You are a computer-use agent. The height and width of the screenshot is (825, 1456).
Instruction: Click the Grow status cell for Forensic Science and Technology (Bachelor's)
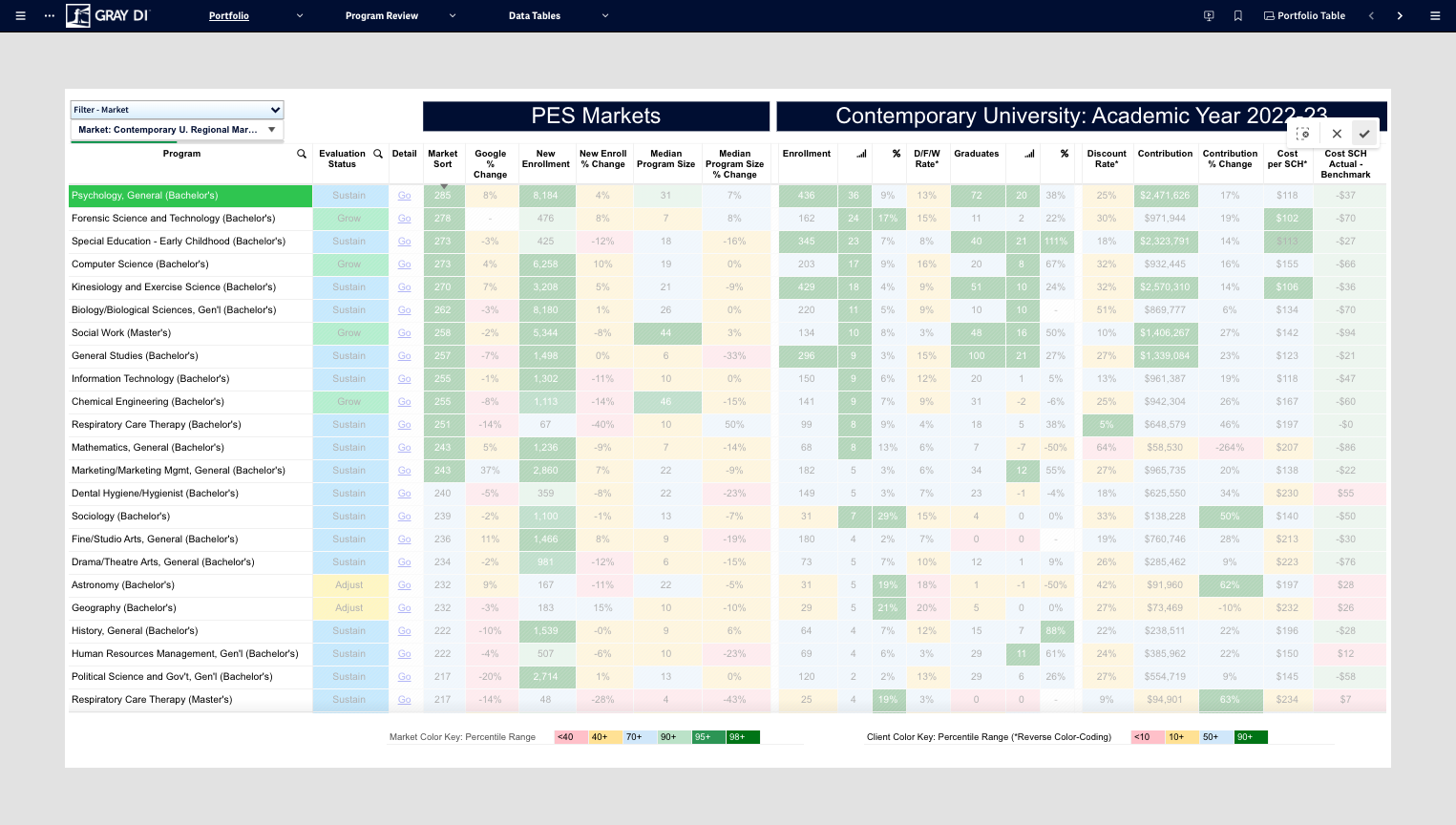click(349, 219)
